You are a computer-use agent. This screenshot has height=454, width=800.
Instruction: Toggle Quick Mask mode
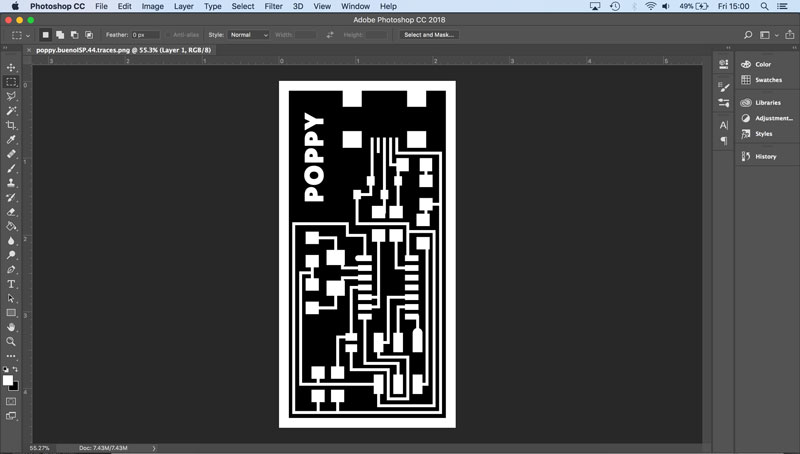11,401
